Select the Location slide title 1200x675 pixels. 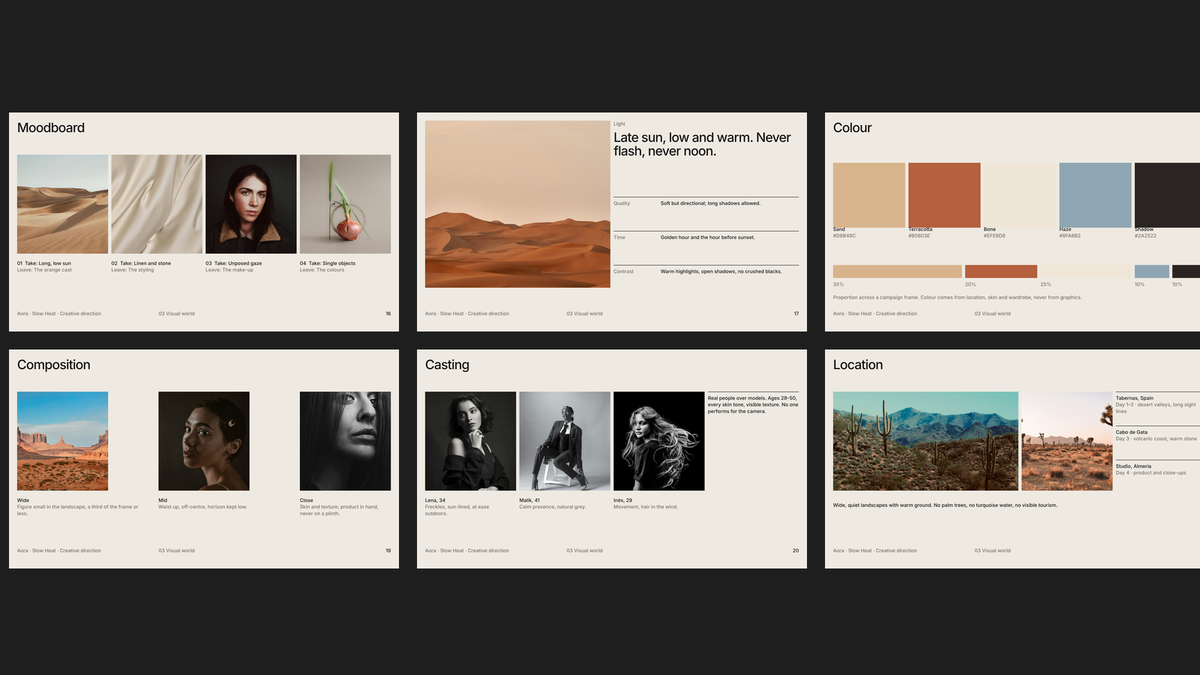[x=858, y=365]
